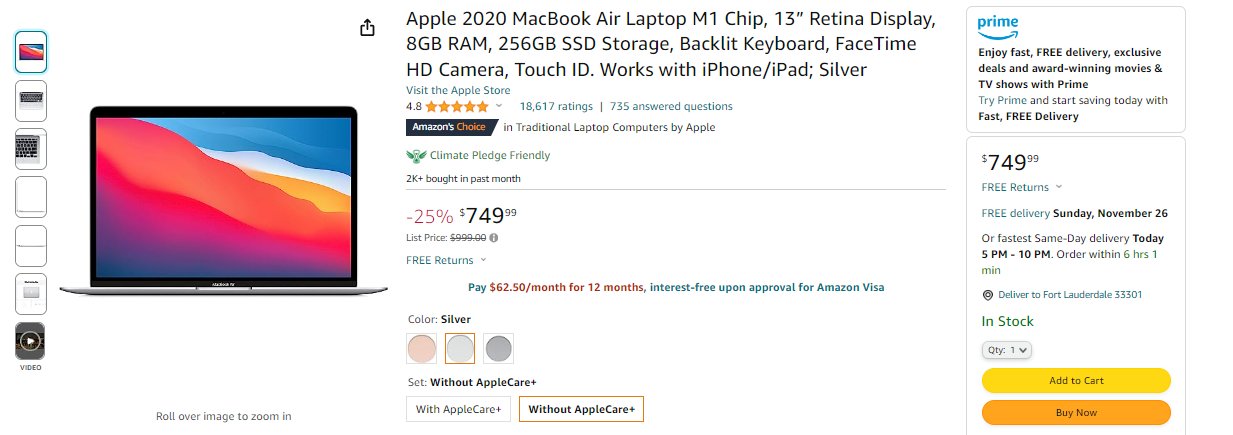Play the product video thumbnail

coord(30,341)
